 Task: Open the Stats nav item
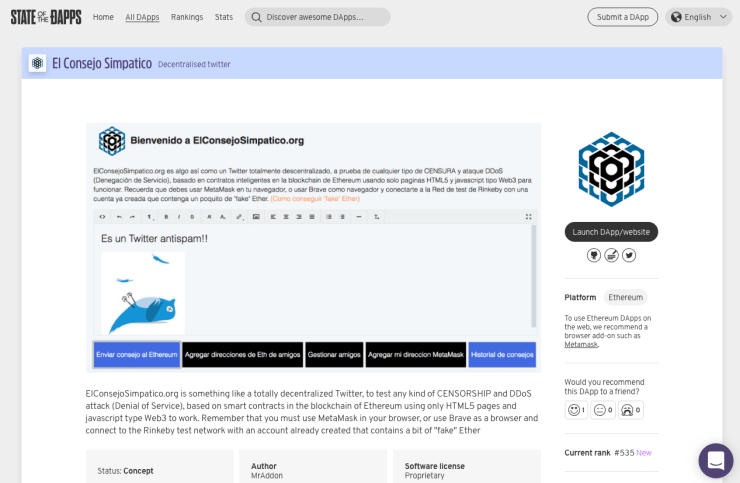pos(224,17)
